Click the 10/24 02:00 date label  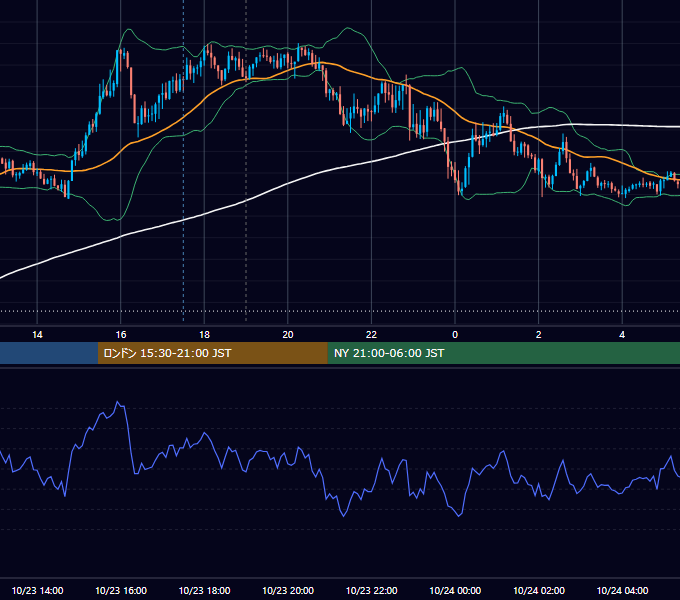click(539, 590)
